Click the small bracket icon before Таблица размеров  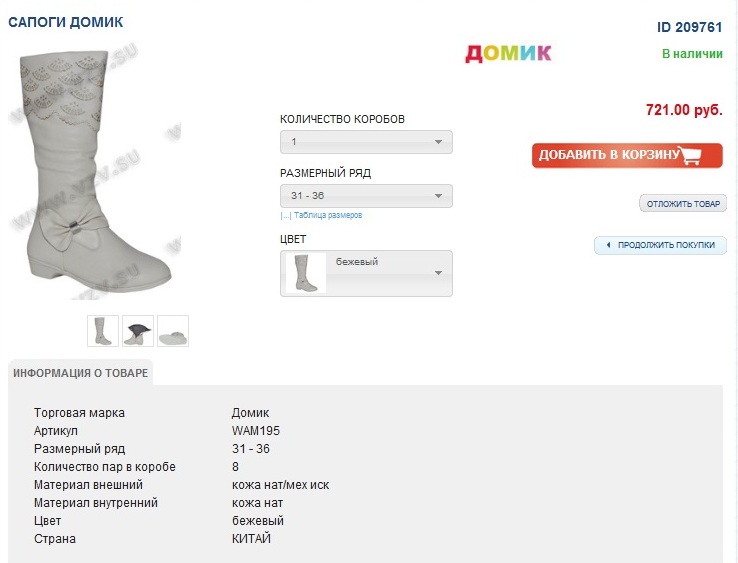(285, 215)
